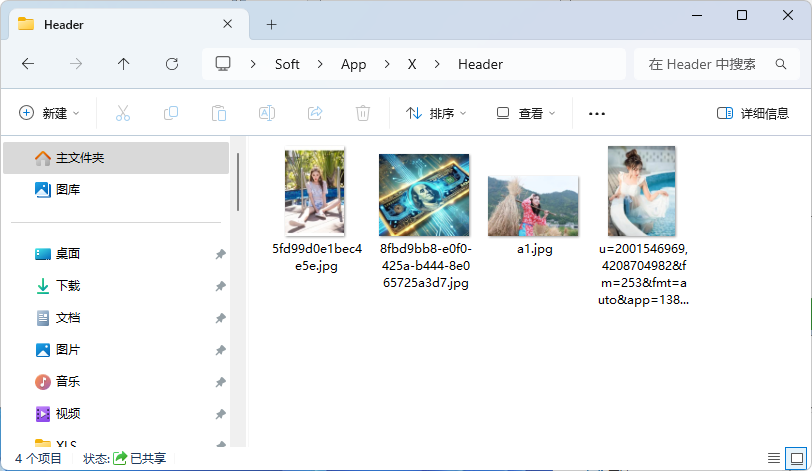
Task: Toggle pin on 音乐 entry
Action: click(x=221, y=382)
